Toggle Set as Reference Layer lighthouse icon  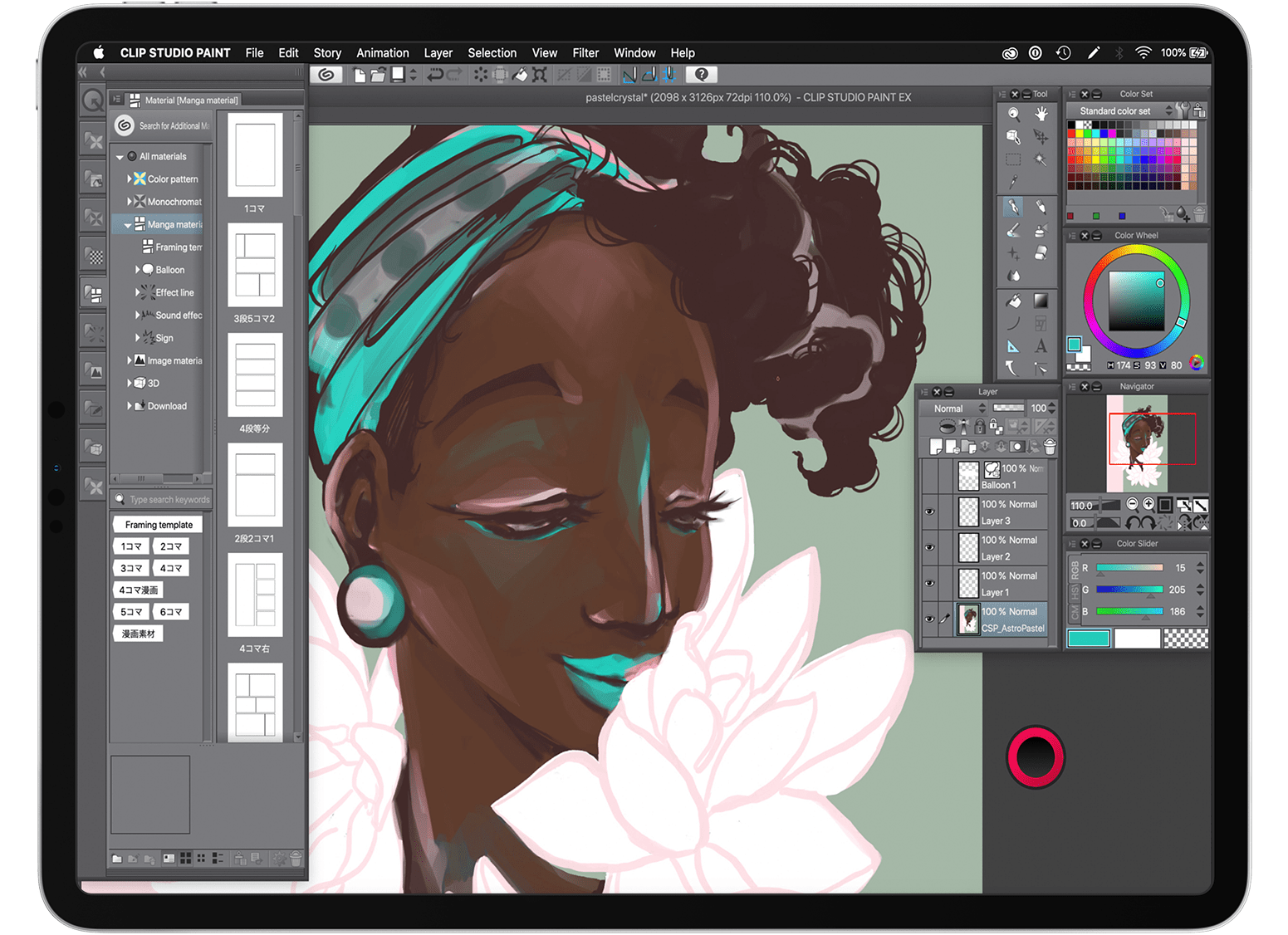[964, 427]
